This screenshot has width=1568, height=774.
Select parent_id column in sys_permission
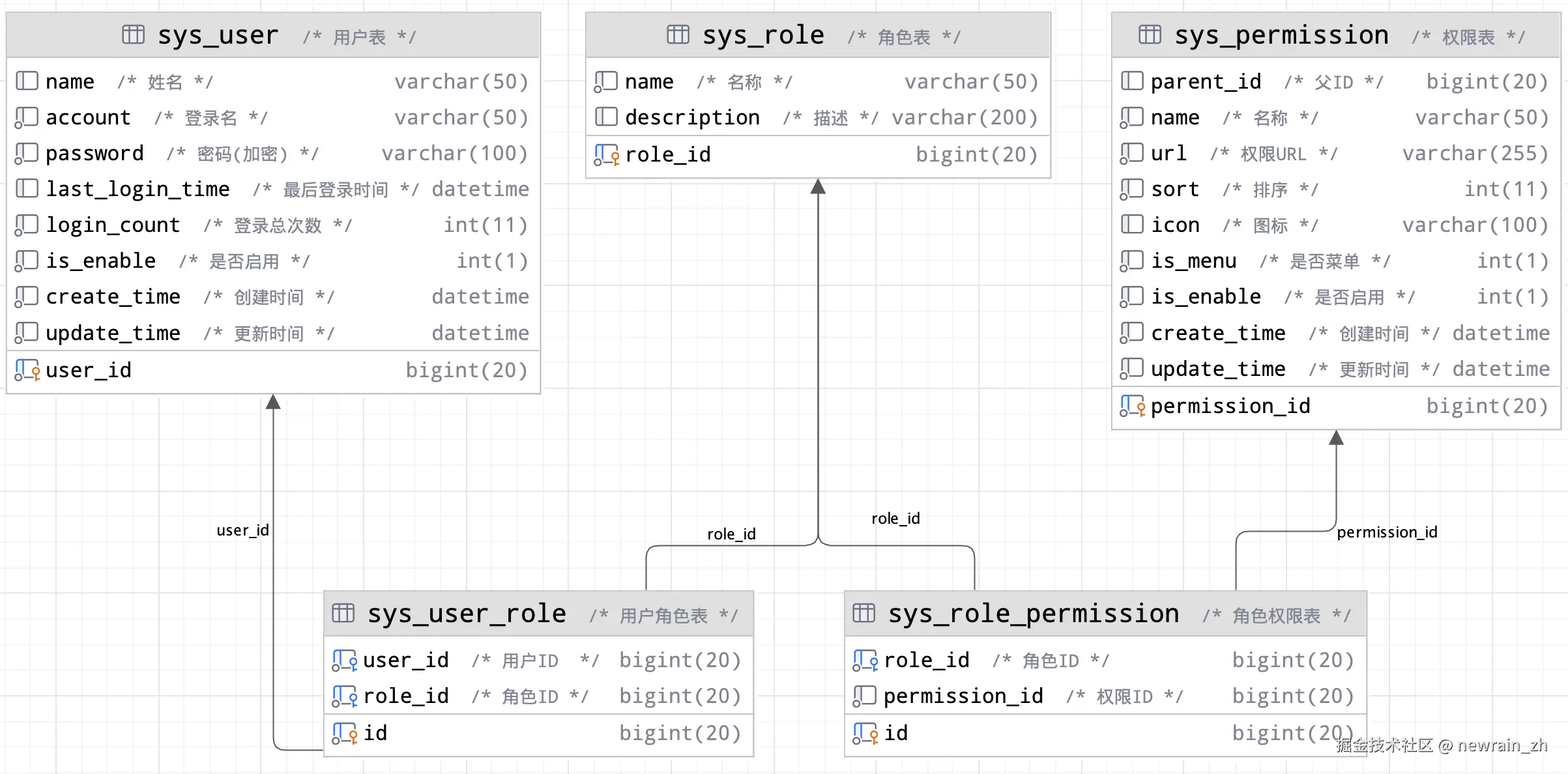[1206, 81]
